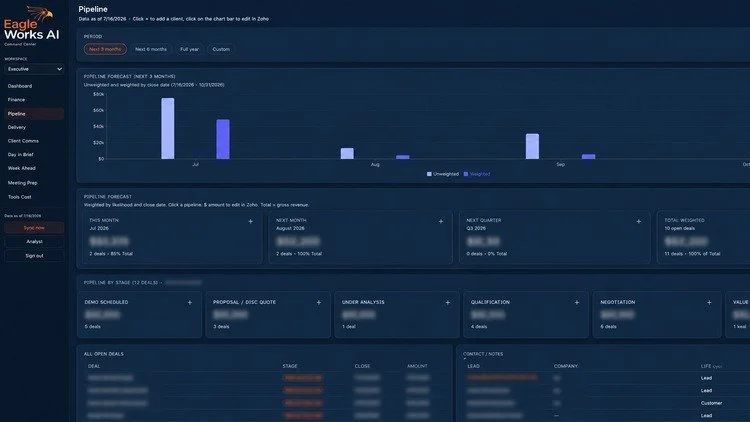Click the September weighted chart bar

(588, 156)
